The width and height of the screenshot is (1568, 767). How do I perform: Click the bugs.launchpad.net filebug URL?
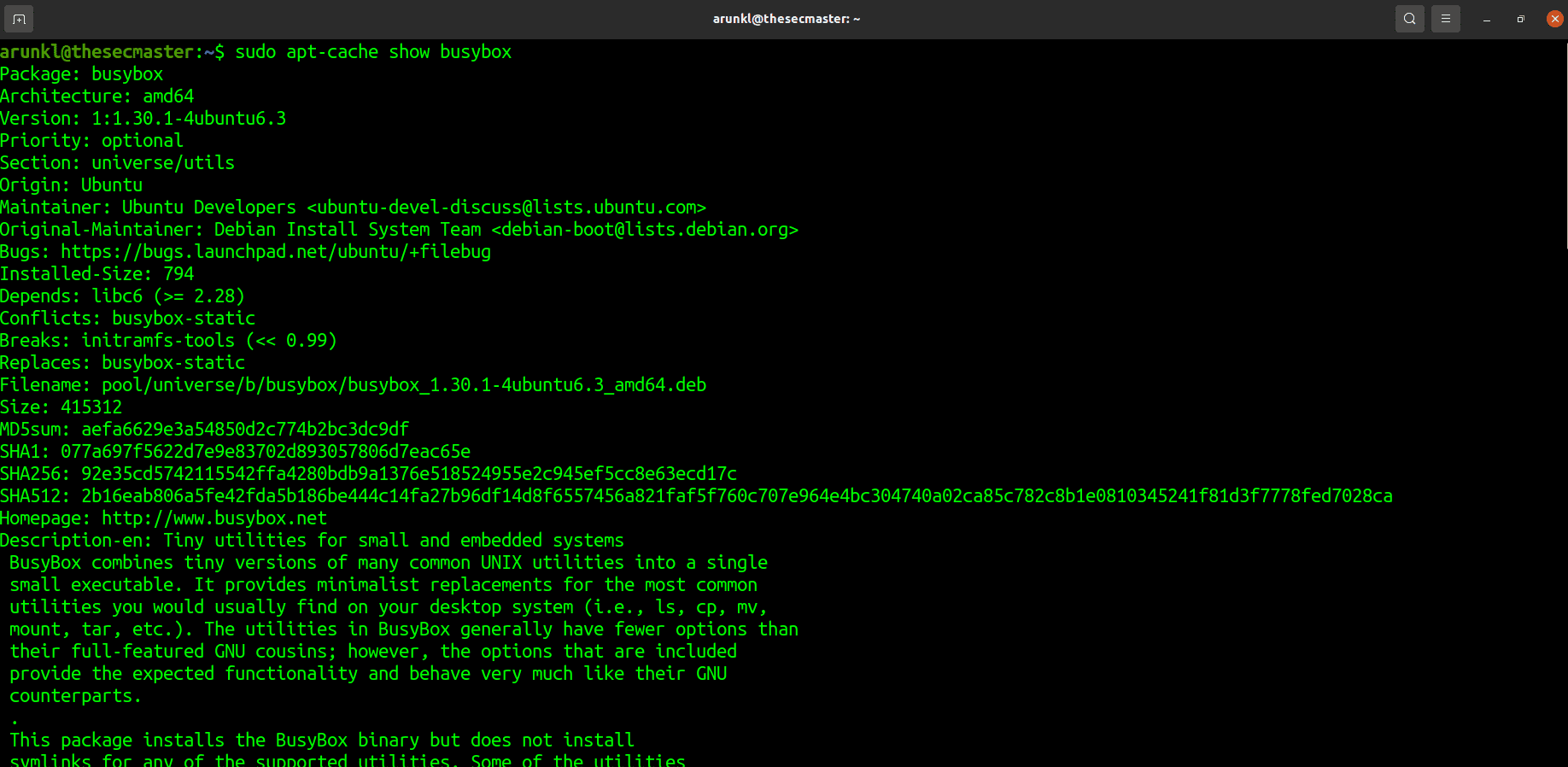pyautogui.click(x=276, y=252)
